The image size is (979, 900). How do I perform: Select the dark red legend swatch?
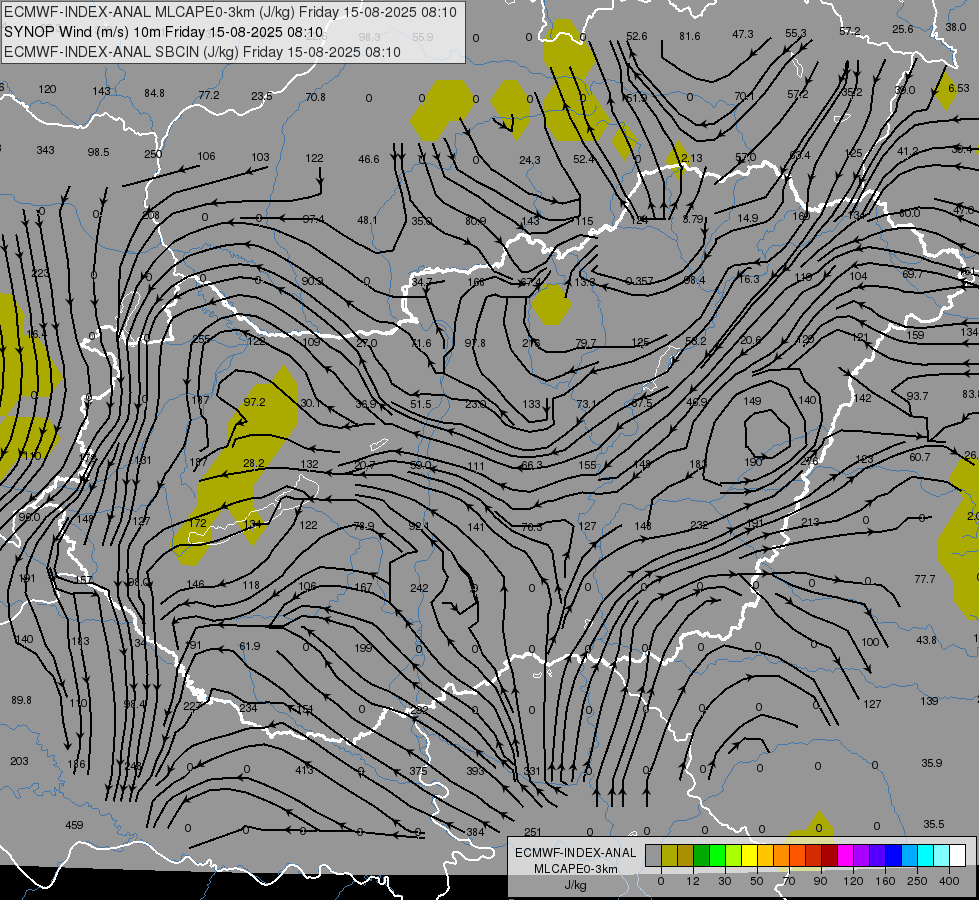pos(829,855)
